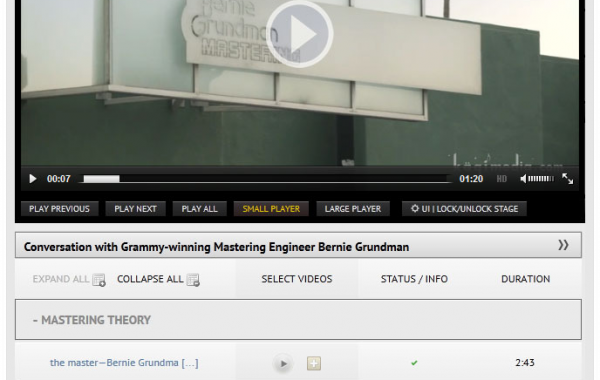This screenshot has height=380, width=600.
Task: Adjust the volume level bars
Action: point(541,178)
